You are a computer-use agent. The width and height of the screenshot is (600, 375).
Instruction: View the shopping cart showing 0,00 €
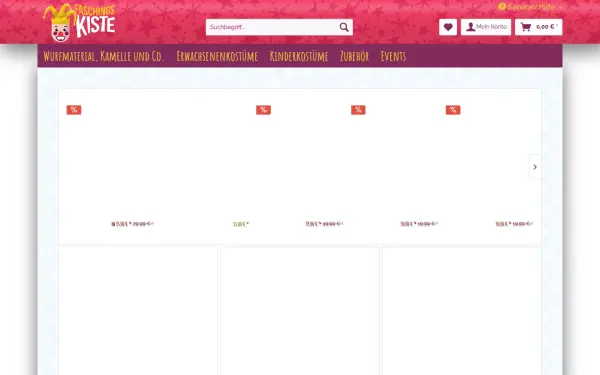point(538,27)
